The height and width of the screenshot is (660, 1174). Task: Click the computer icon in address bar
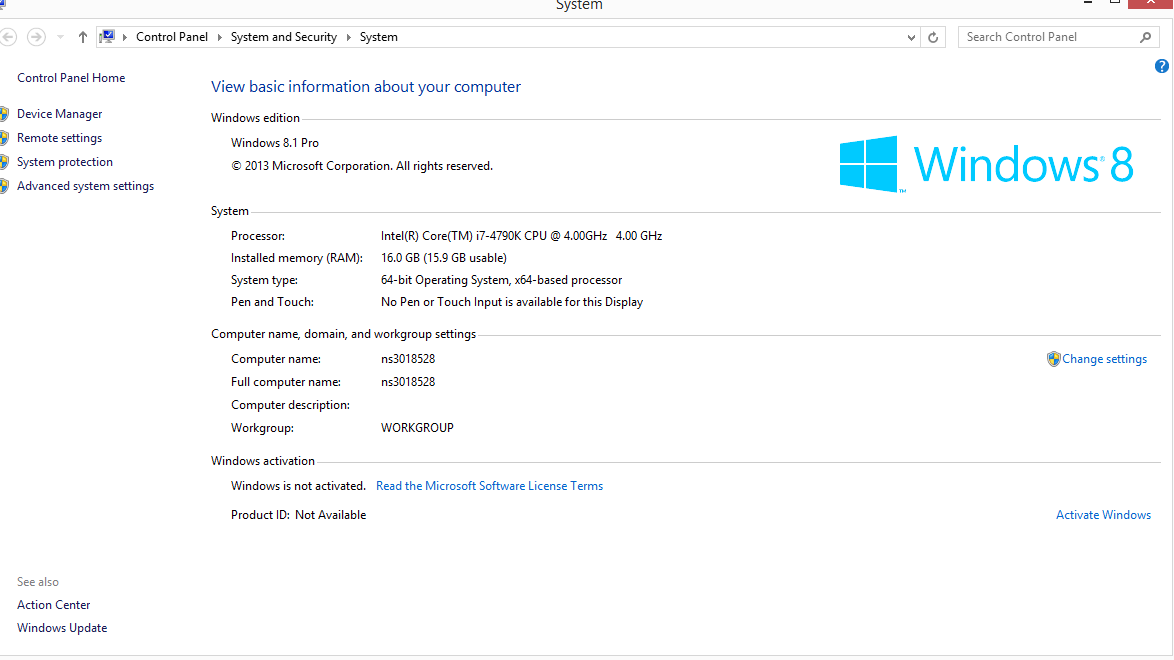coord(108,37)
